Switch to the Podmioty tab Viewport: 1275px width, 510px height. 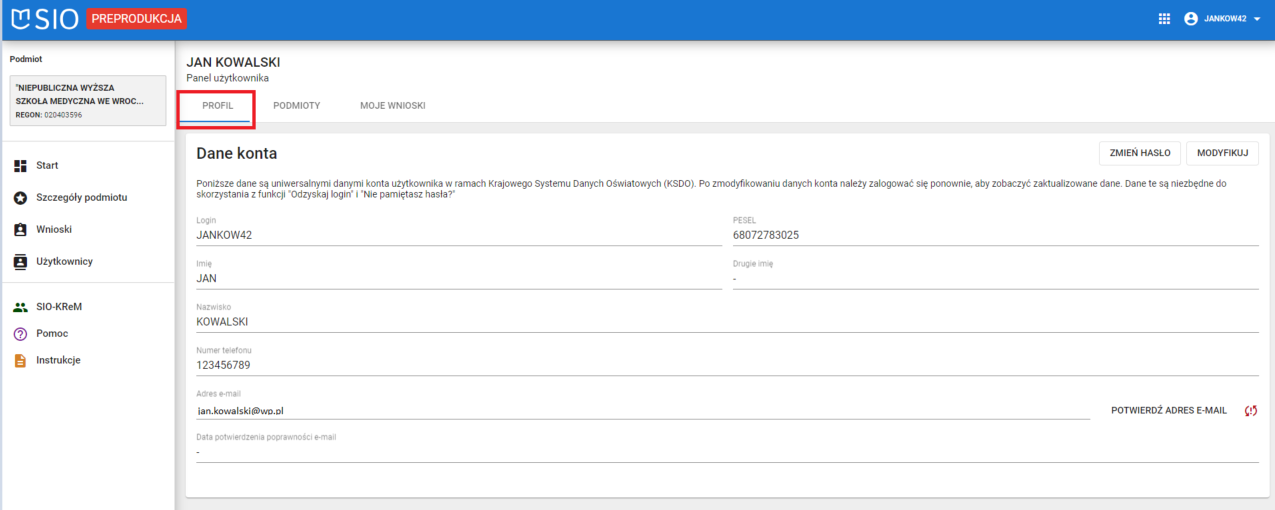pyautogui.click(x=296, y=106)
